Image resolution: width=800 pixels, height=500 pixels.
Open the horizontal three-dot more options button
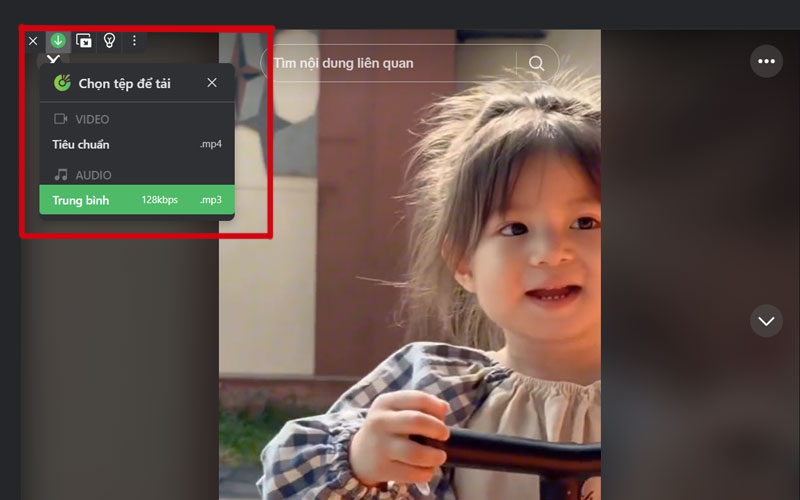coord(767,61)
